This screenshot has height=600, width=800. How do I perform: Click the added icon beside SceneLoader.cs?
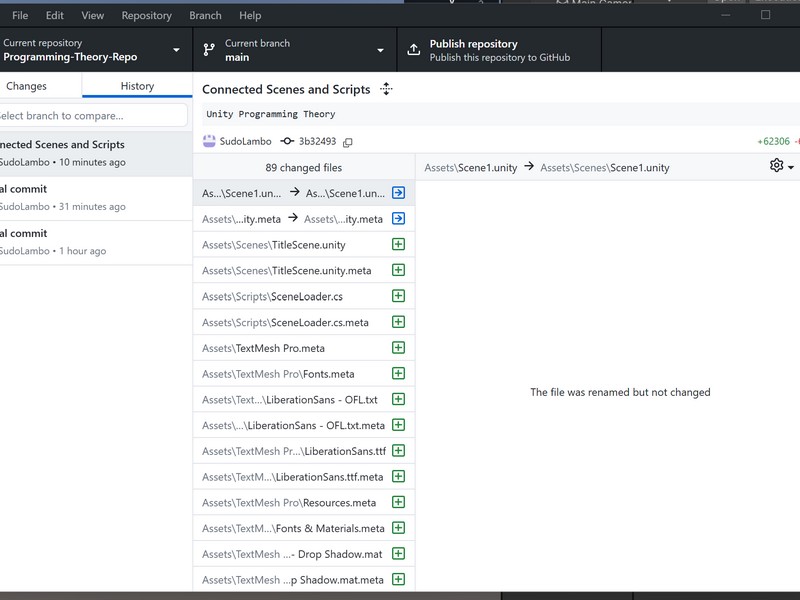[398, 296]
